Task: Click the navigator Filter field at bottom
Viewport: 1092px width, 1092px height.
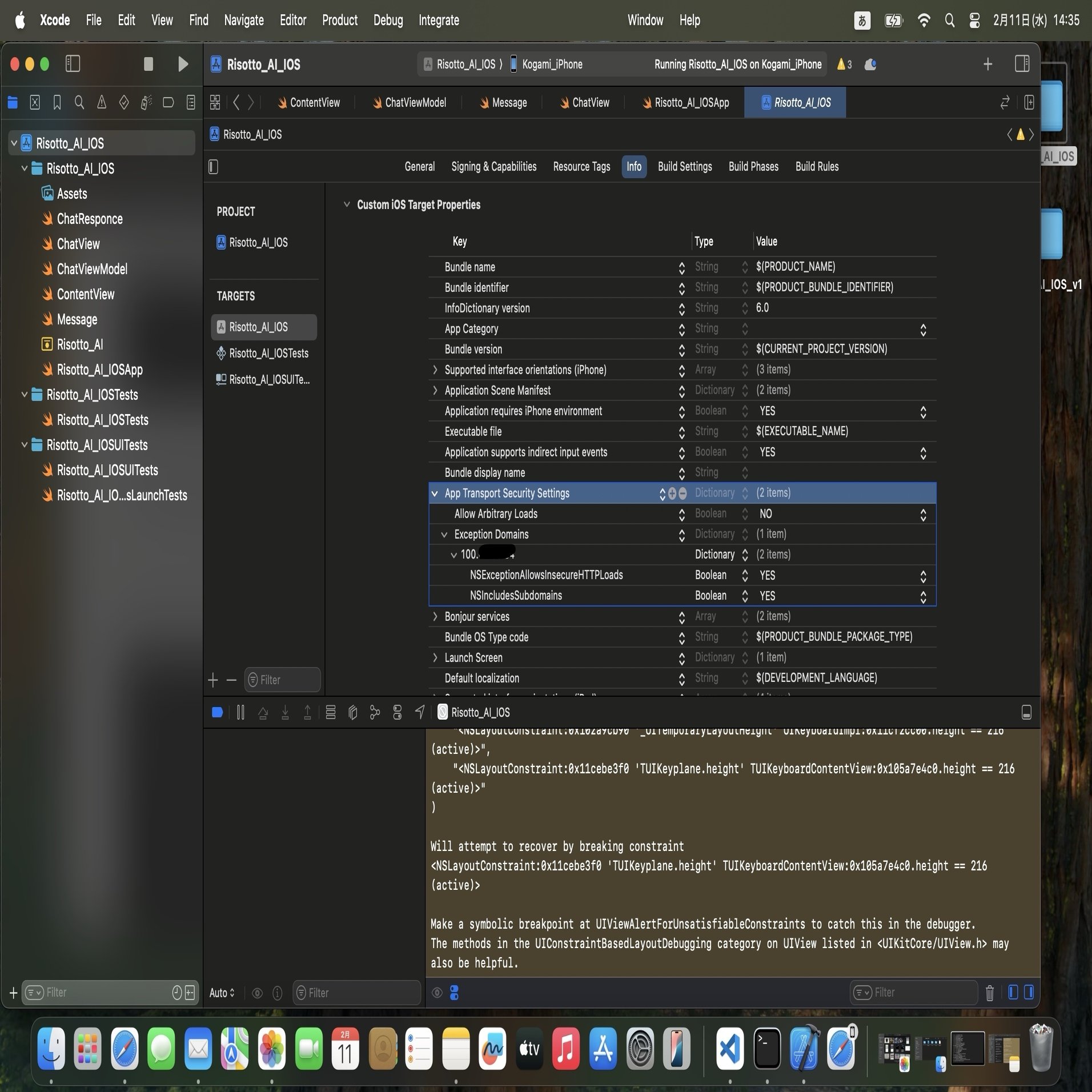Action: (110, 993)
